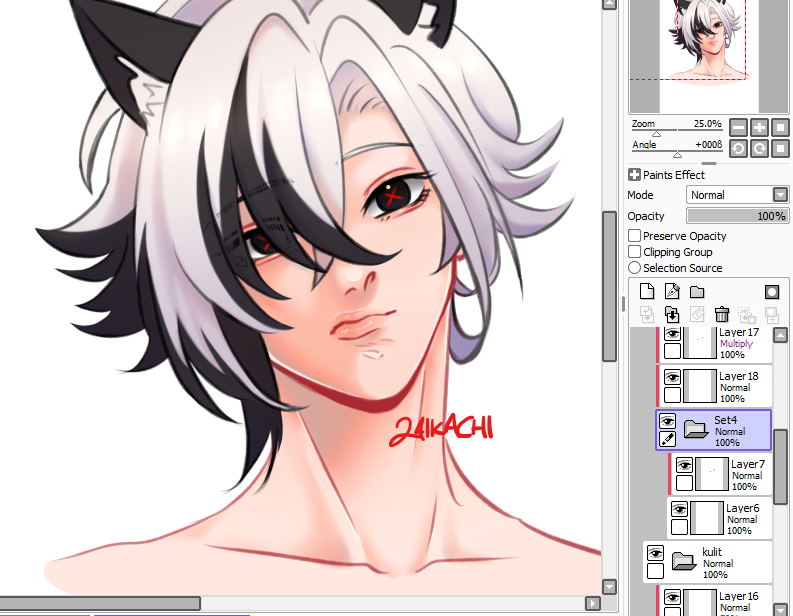Delete the selected layer with trash icon

pos(722,315)
